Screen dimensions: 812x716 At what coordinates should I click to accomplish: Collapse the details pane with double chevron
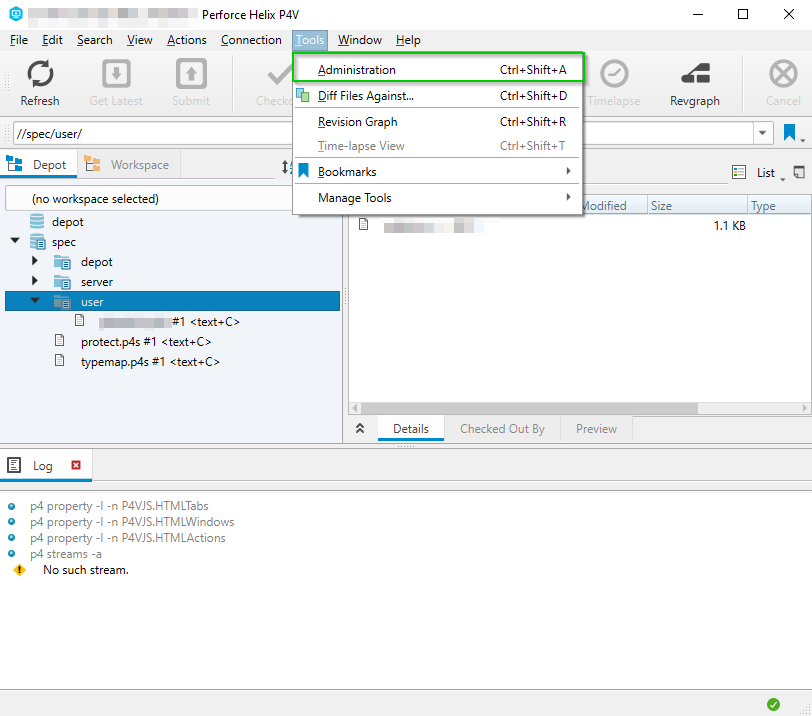point(361,429)
